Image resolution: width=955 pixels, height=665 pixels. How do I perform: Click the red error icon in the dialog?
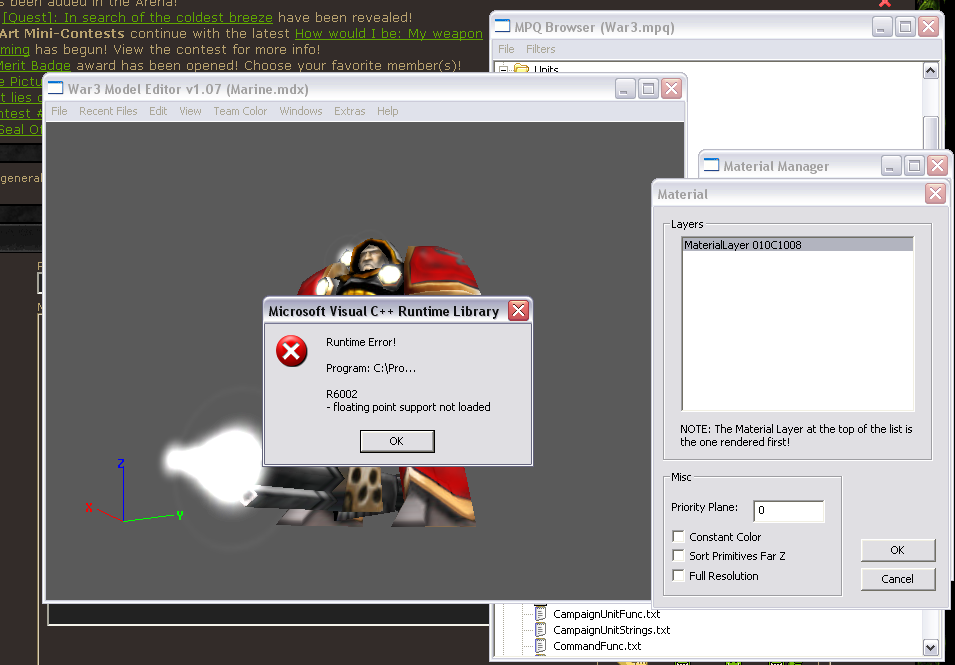(292, 351)
